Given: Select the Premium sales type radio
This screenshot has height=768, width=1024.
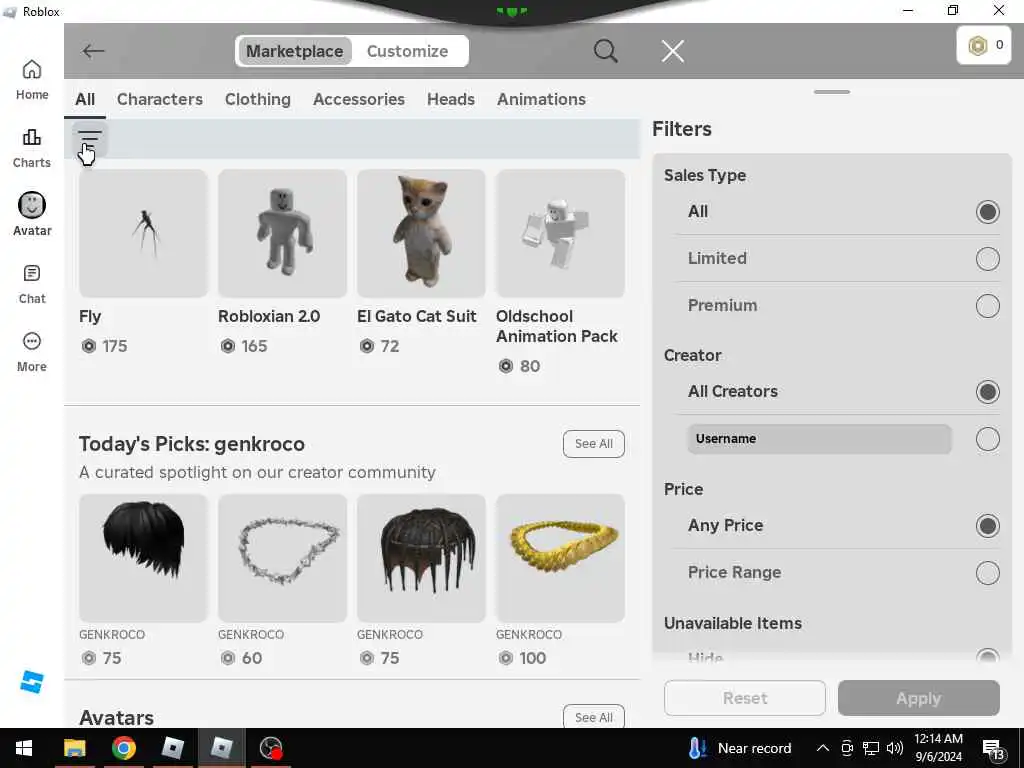Looking at the screenshot, I should pyautogui.click(x=987, y=306).
